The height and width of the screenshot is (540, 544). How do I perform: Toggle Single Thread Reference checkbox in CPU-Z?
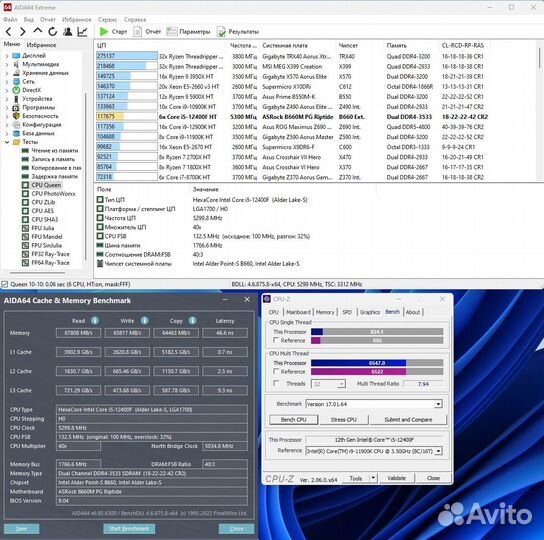pos(276,340)
